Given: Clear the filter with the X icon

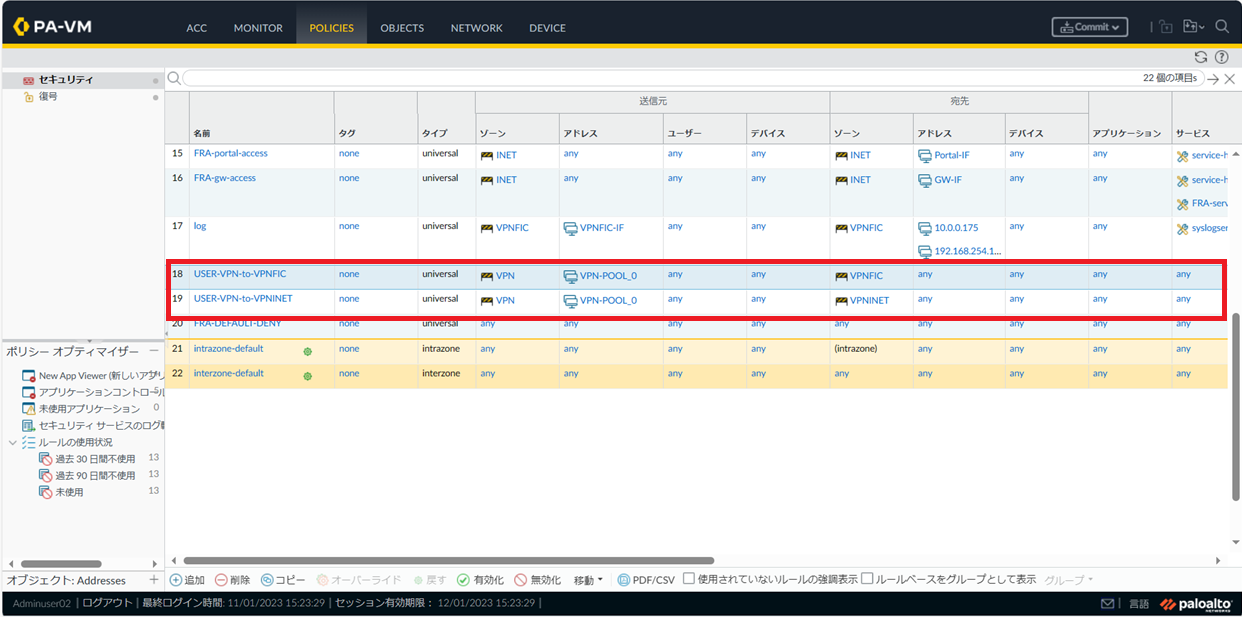Looking at the screenshot, I should pos(1230,79).
